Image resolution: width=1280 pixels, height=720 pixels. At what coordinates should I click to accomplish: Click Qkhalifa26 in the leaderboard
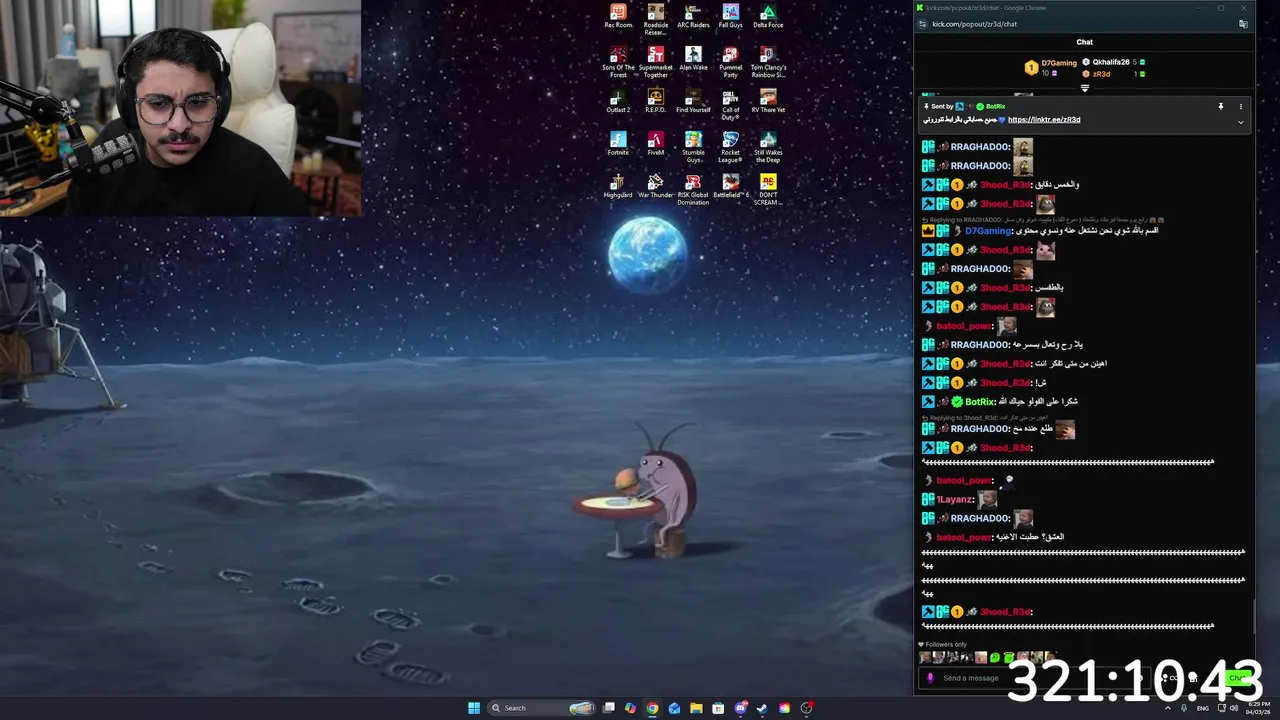[1111, 62]
